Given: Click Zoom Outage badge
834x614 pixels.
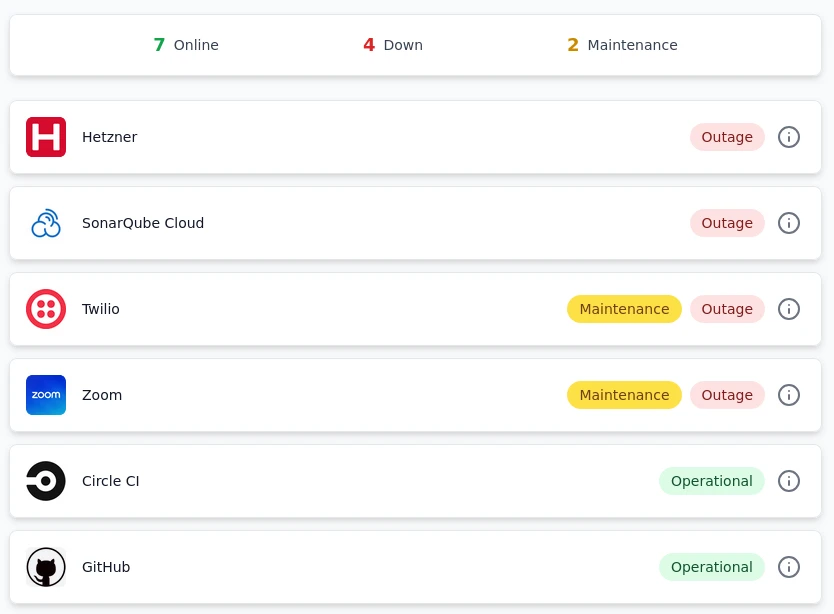Looking at the screenshot, I should click(727, 395).
